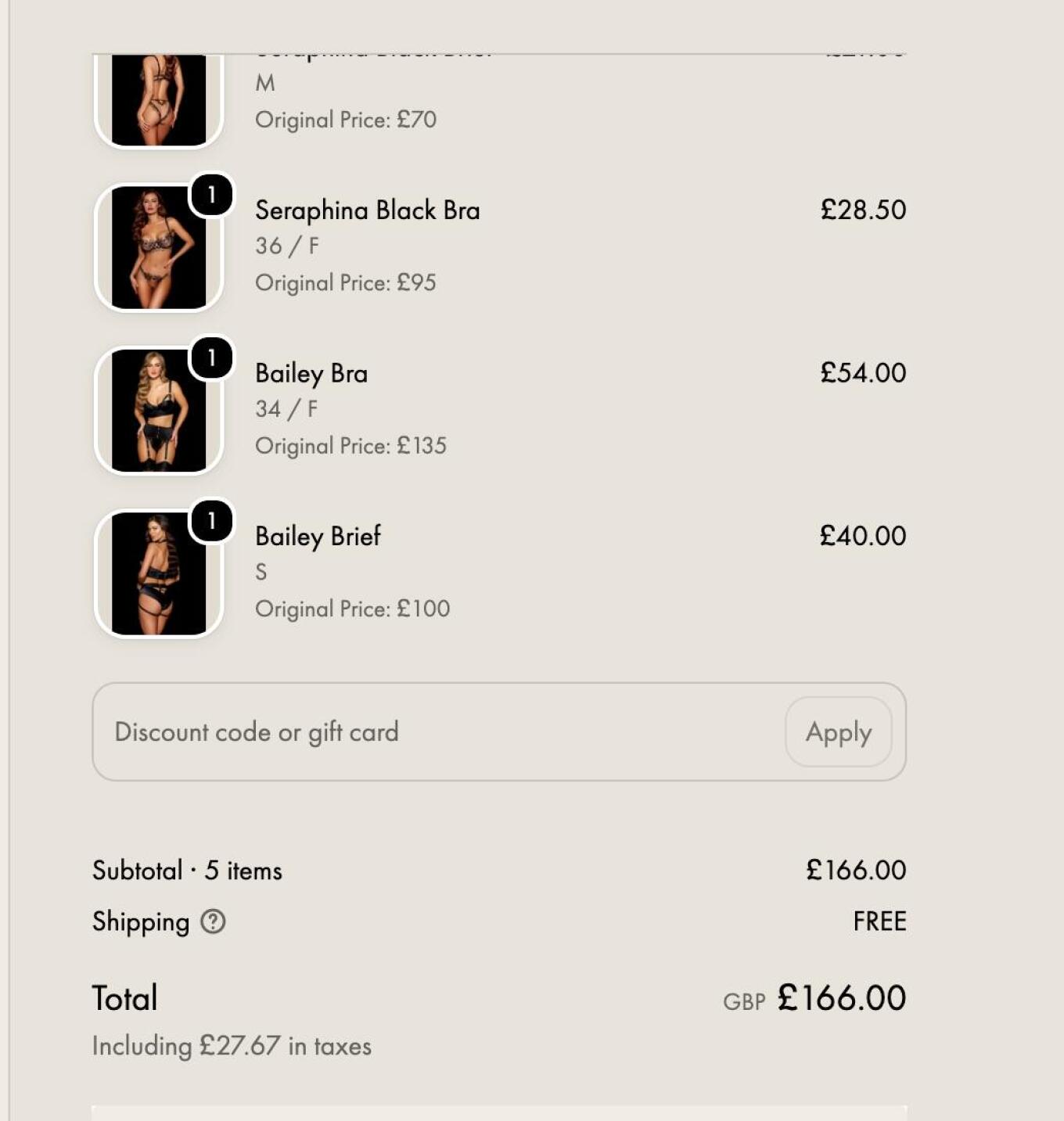1064x1121 pixels.
Task: Click the £28.50 price of Seraphina Bra
Action: [x=863, y=210]
